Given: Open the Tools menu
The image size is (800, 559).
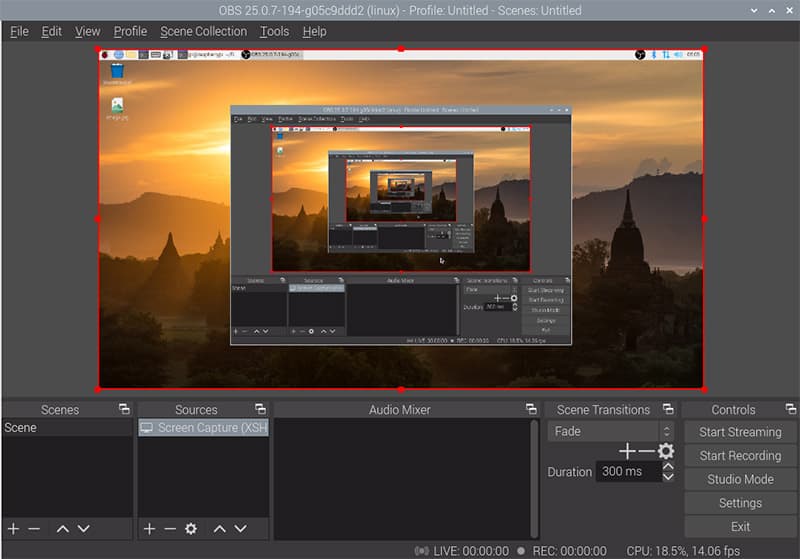Looking at the screenshot, I should [274, 32].
